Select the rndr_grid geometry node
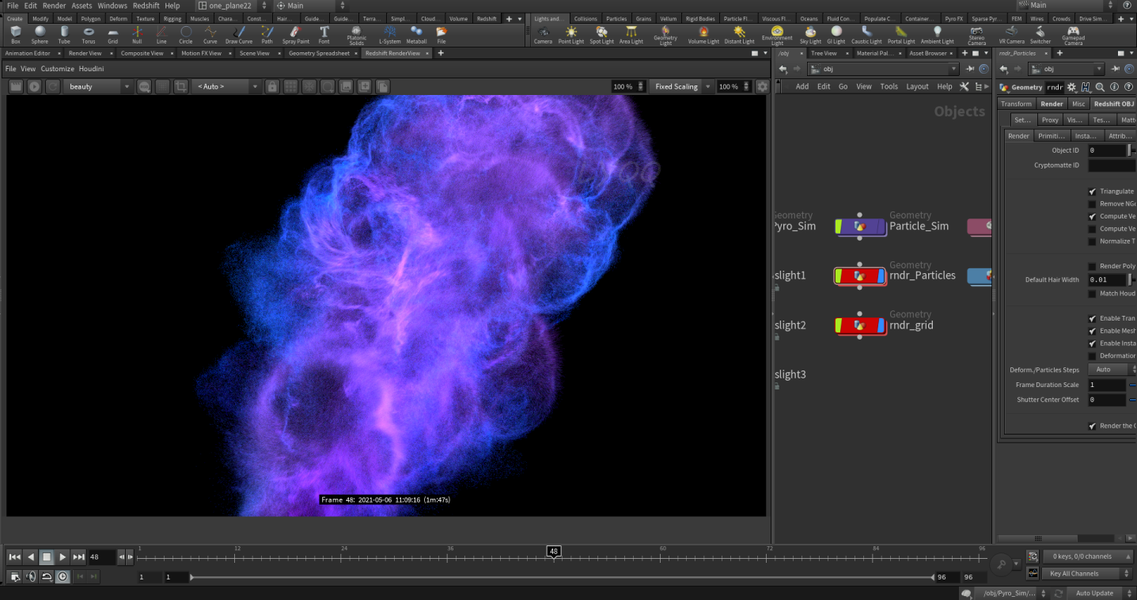This screenshot has height=600, width=1137. point(861,326)
